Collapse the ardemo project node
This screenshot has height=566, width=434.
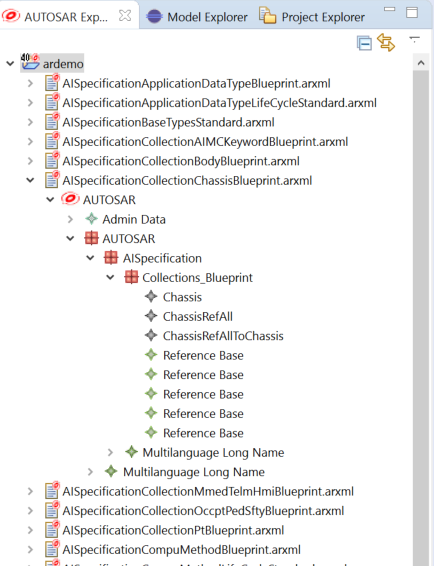click(10, 64)
